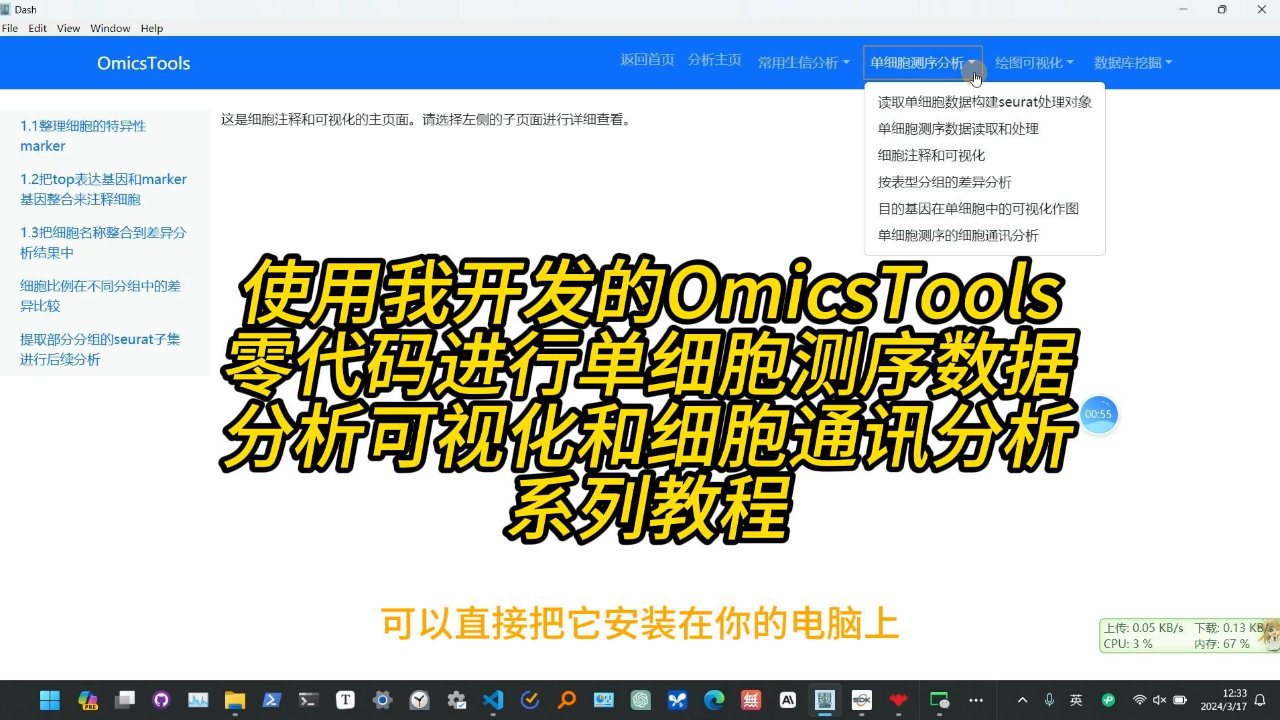The image size is (1280, 720).
Task: Expand the 常用生信分析 dropdown
Action: 803,63
